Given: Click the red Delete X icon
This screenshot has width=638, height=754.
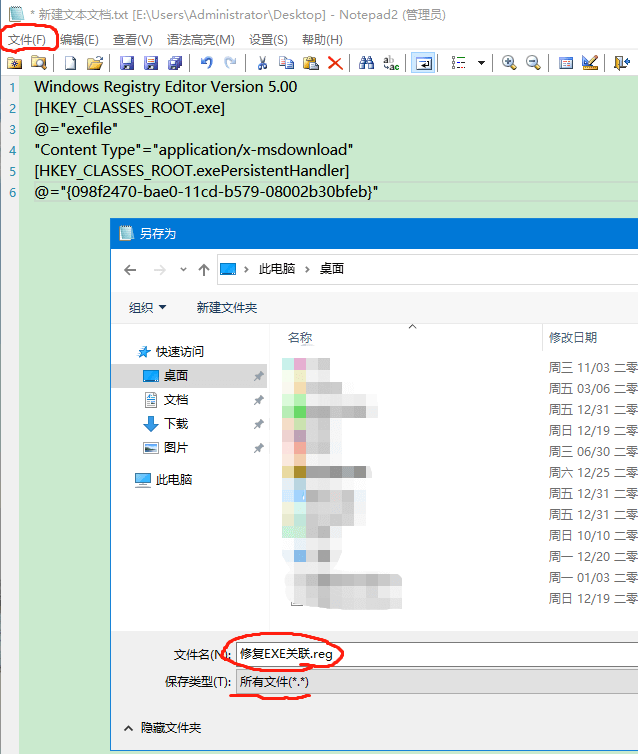Looking at the screenshot, I should (335, 63).
